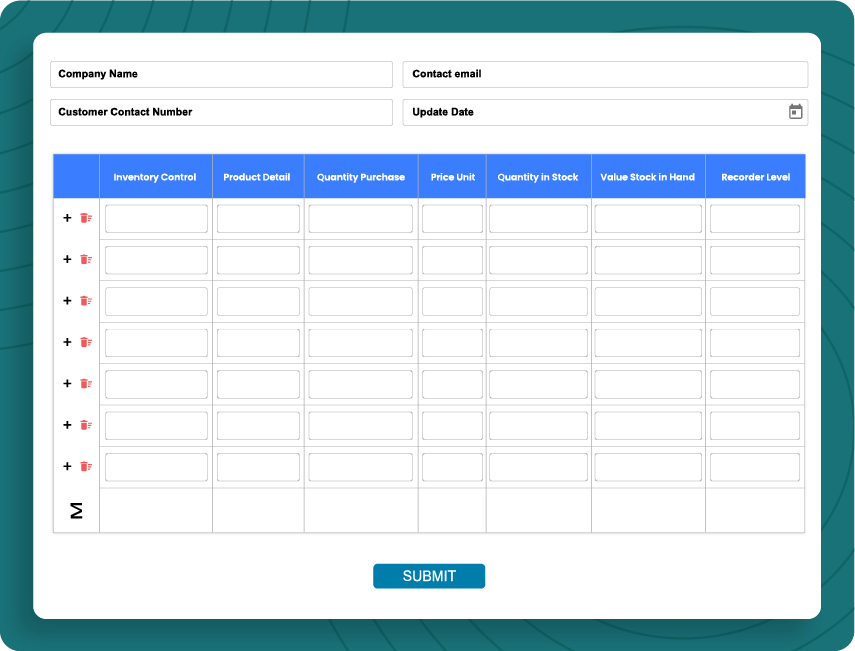The image size is (855, 651).
Task: Click the trash icon beside the sixth row
Action: point(85,424)
